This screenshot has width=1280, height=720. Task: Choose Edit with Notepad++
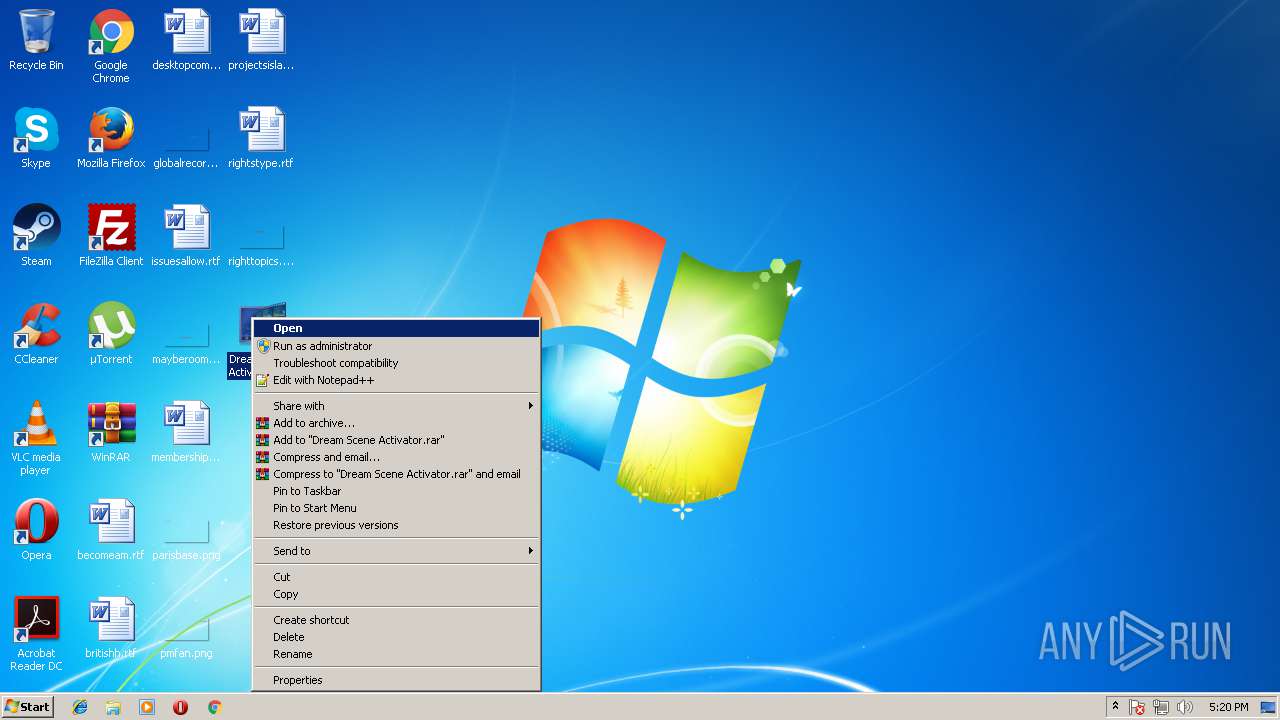[396, 380]
